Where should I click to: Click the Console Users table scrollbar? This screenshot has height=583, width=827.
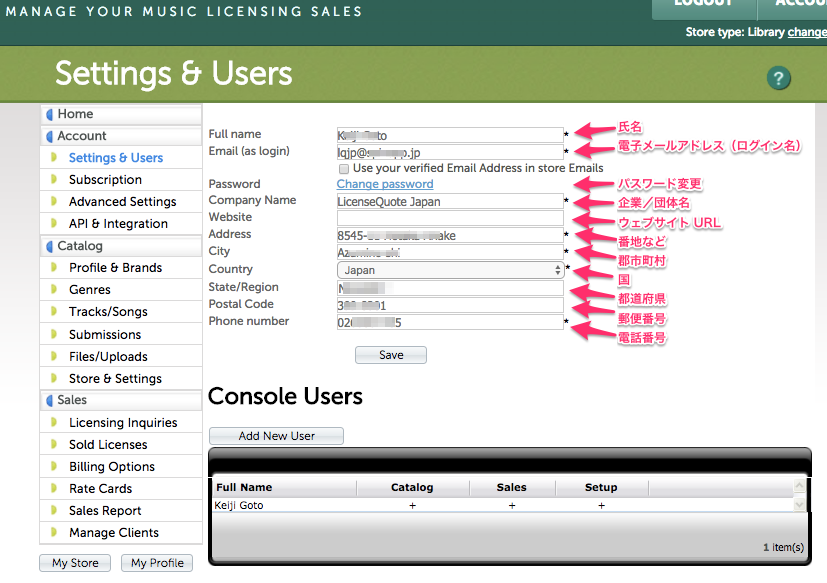(799, 495)
